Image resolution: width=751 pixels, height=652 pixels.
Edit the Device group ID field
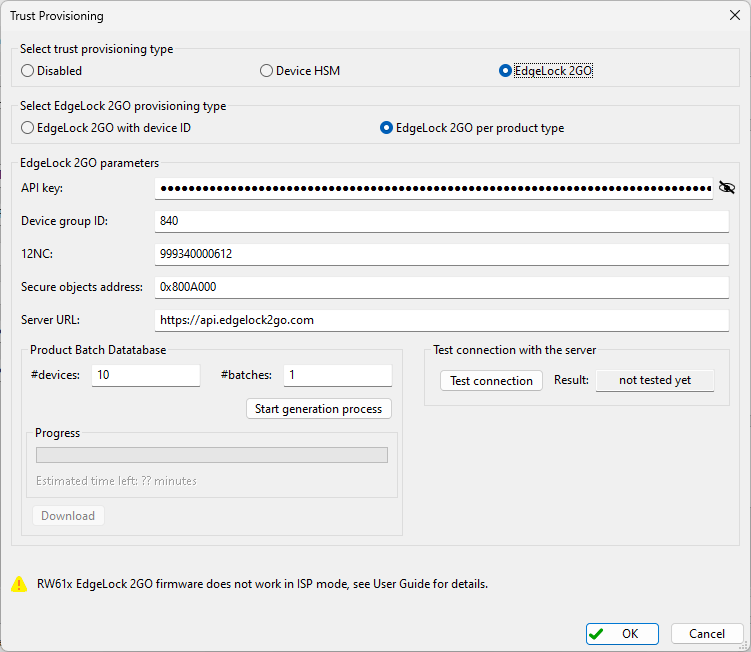pos(441,221)
